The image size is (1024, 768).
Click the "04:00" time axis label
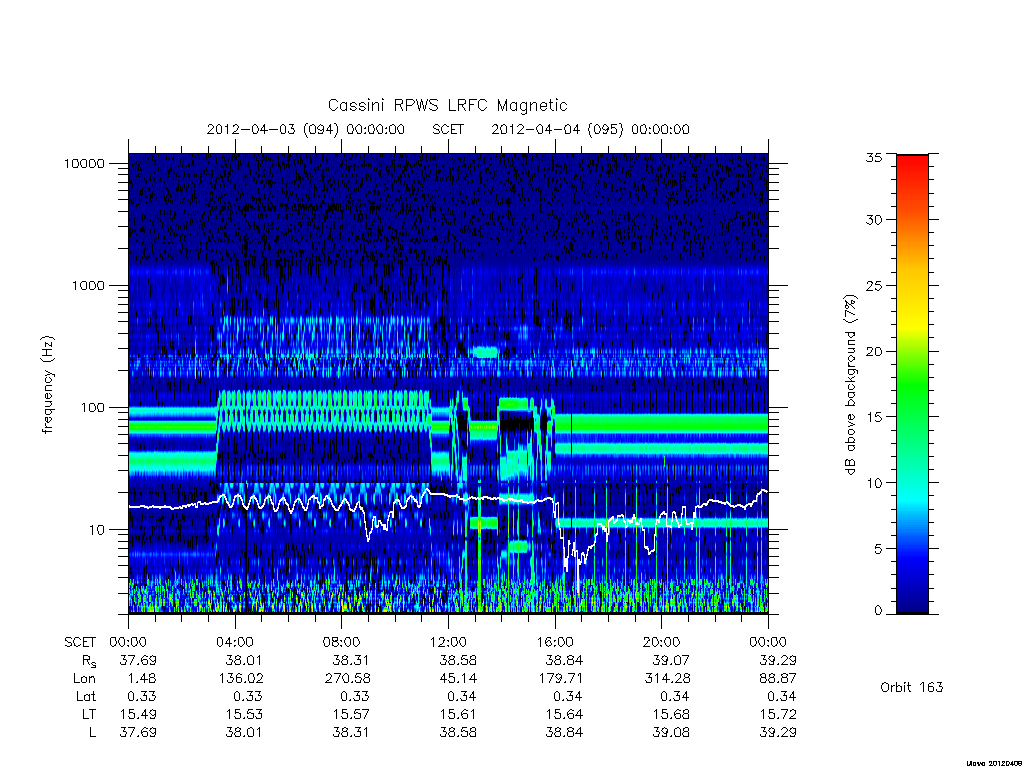tap(235, 642)
